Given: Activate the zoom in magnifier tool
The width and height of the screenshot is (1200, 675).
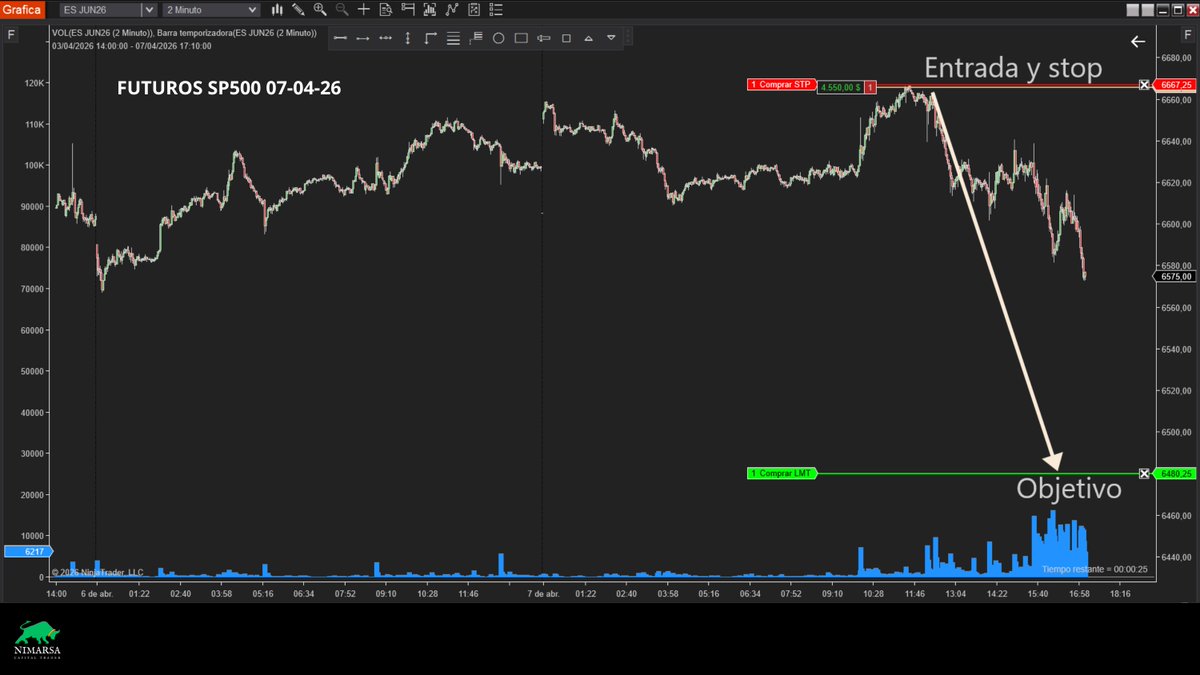Looking at the screenshot, I should (320, 10).
